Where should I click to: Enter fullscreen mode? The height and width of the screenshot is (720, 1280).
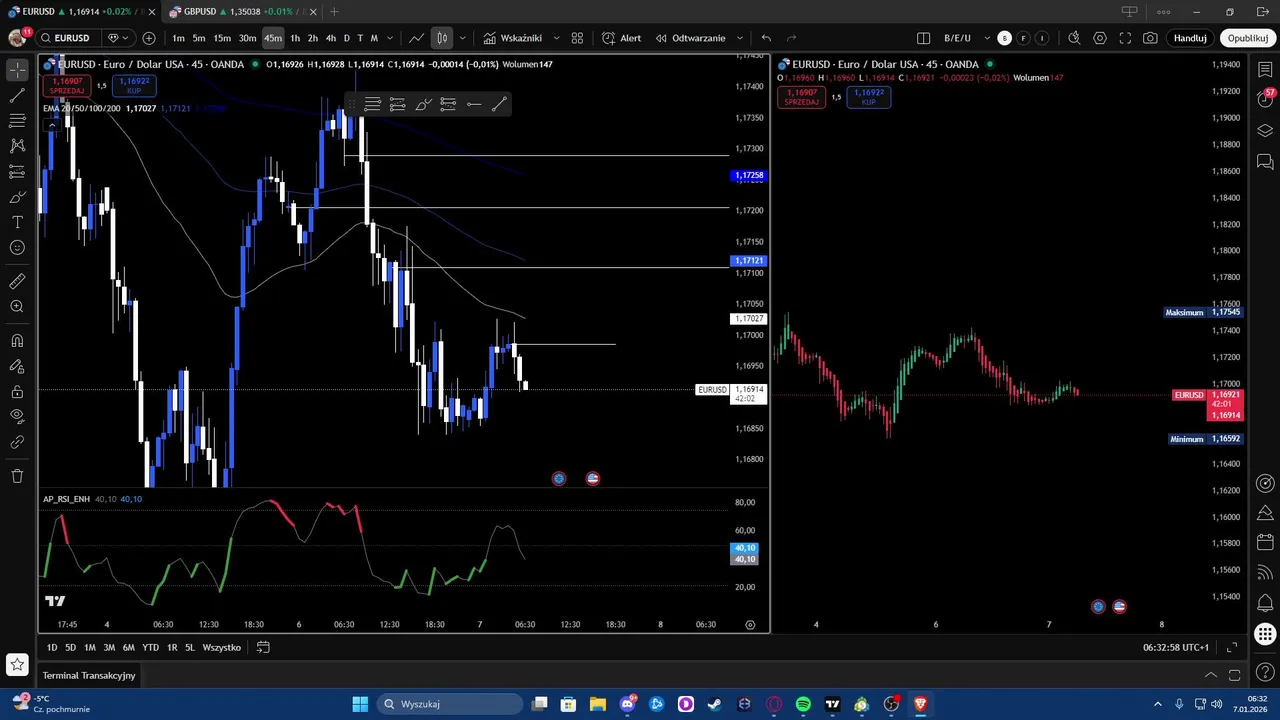click(x=1125, y=38)
